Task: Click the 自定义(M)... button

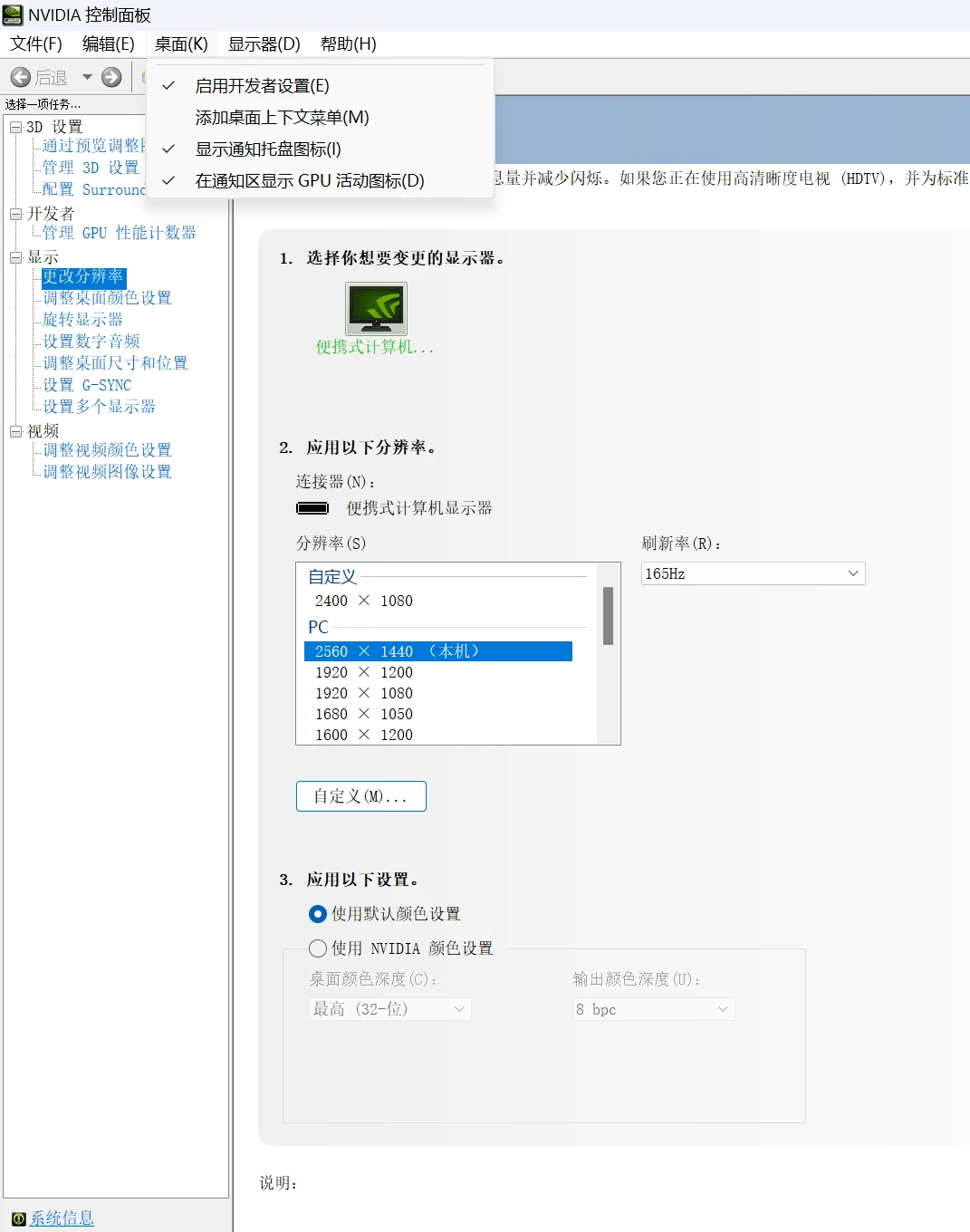Action: pos(361,796)
